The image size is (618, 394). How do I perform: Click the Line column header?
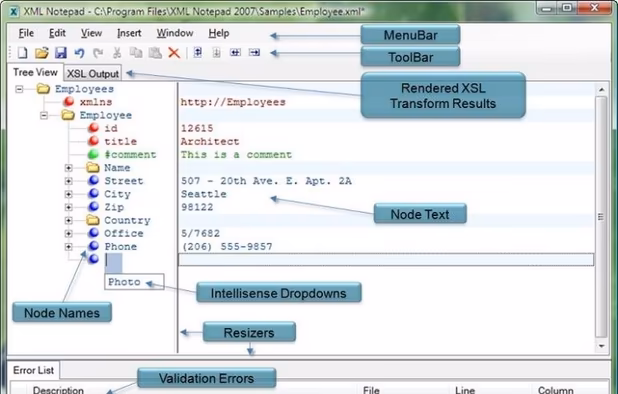point(465,390)
